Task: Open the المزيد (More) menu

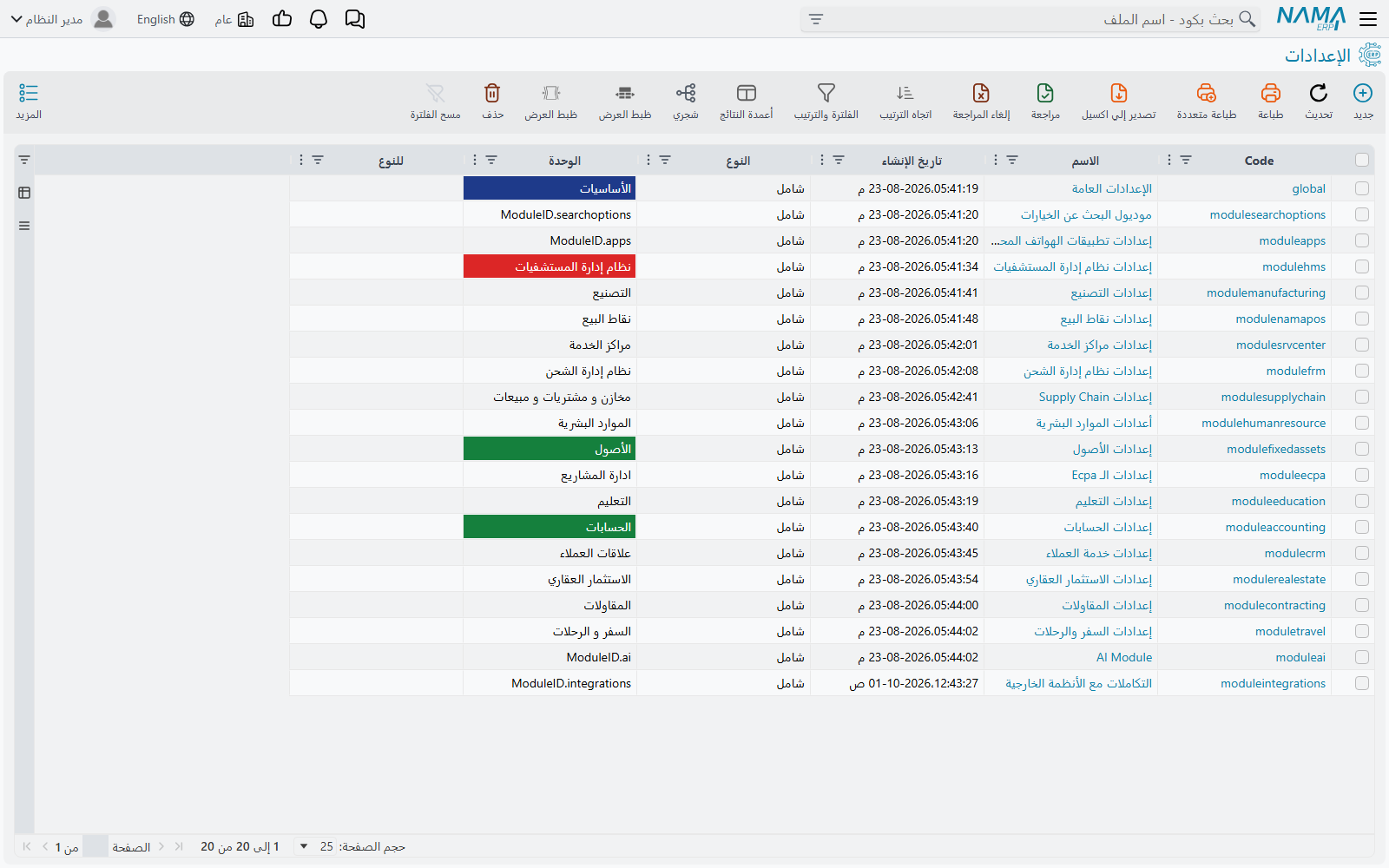Action: pos(29,102)
